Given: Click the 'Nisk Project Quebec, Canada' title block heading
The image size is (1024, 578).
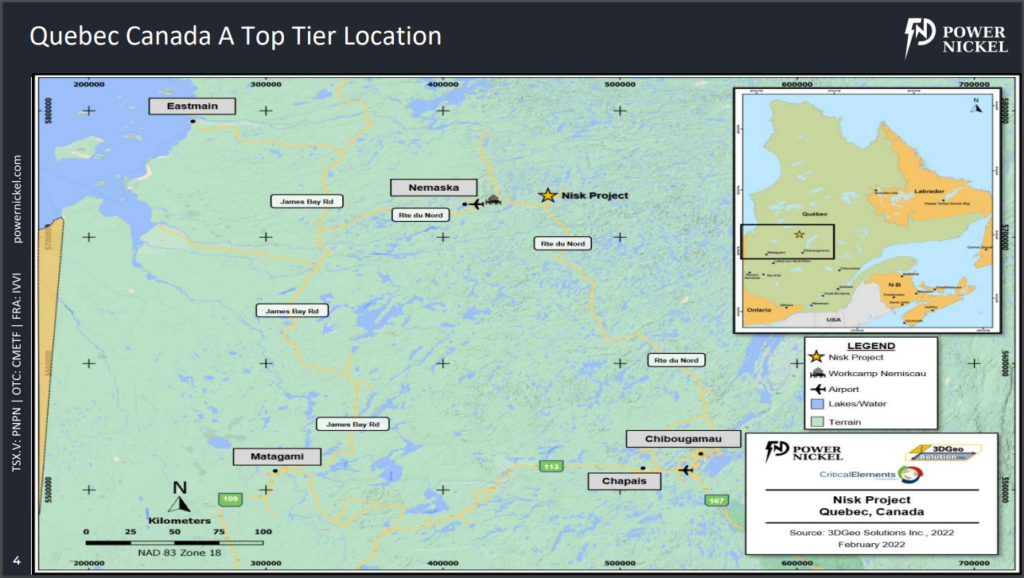Looking at the screenshot, I should coord(871,506).
